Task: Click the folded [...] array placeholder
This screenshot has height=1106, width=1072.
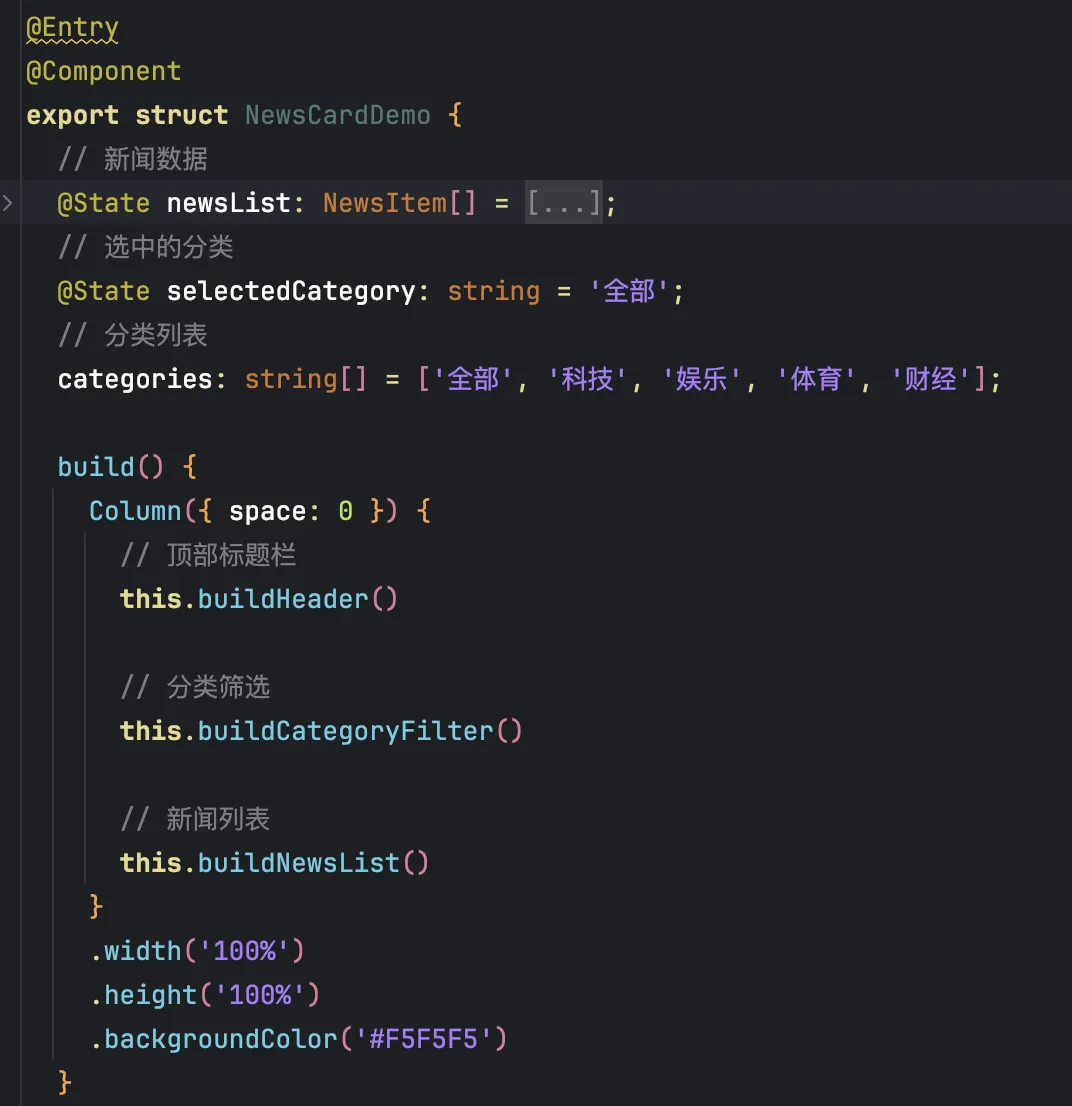Action: [564, 203]
